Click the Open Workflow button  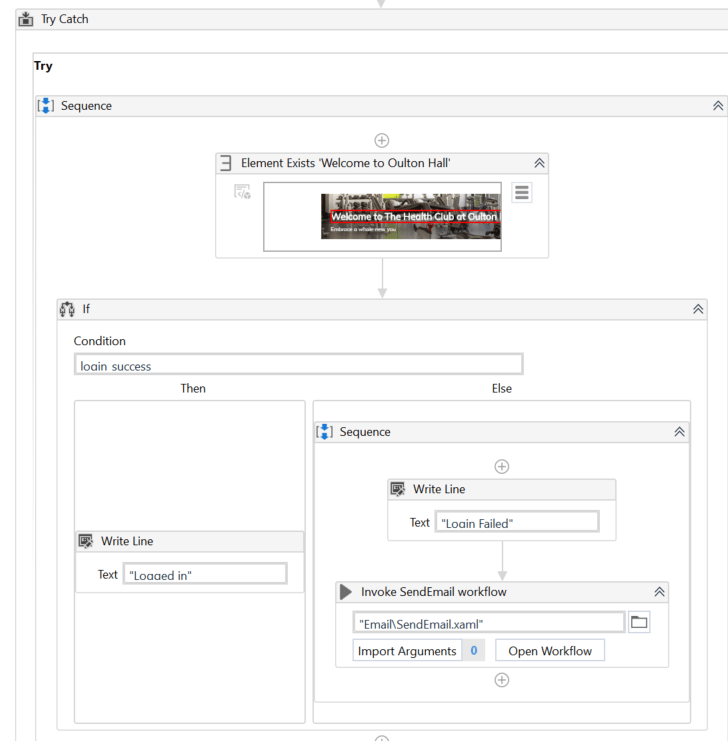click(550, 651)
